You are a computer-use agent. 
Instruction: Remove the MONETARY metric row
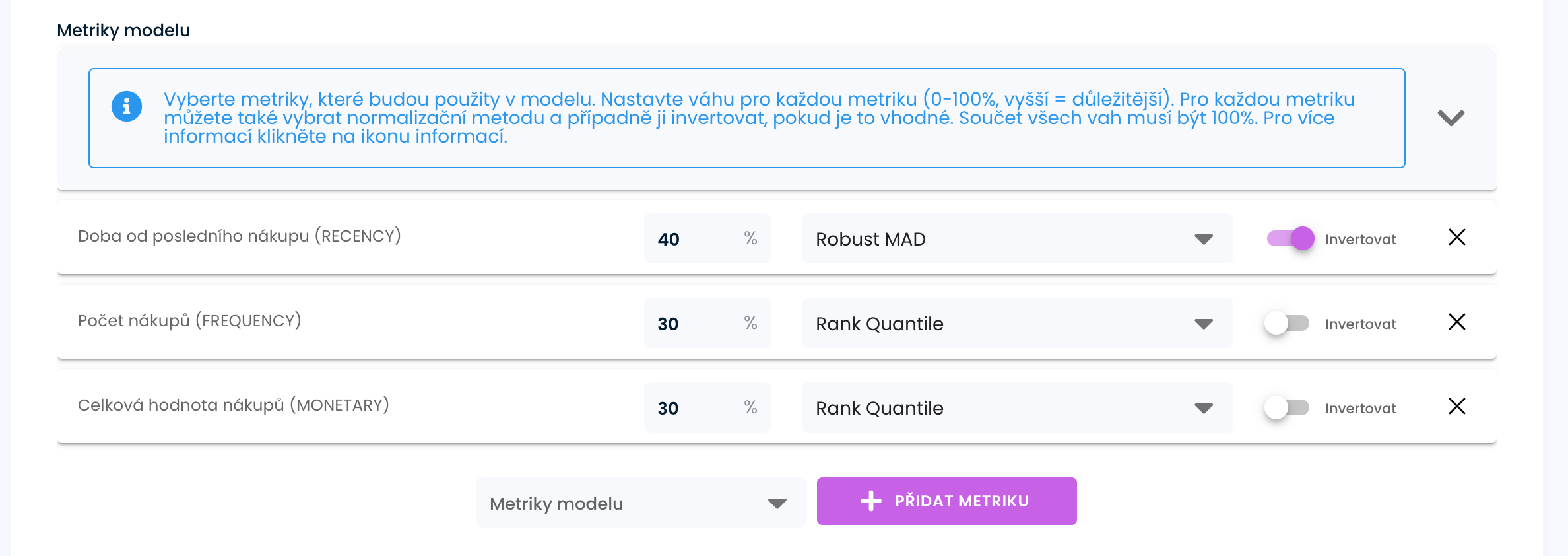(x=1456, y=407)
